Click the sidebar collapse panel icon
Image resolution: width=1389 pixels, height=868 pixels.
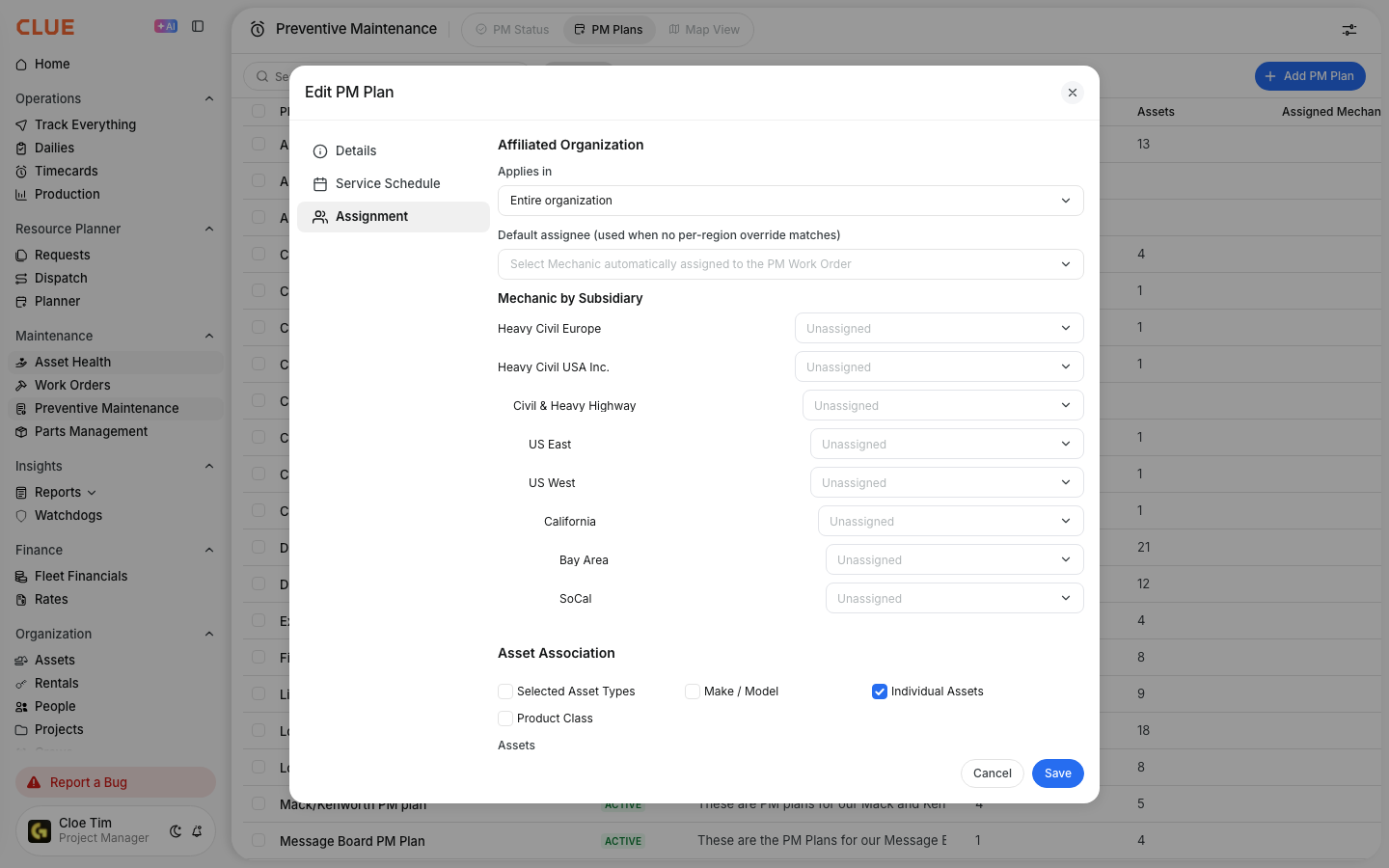[198, 27]
